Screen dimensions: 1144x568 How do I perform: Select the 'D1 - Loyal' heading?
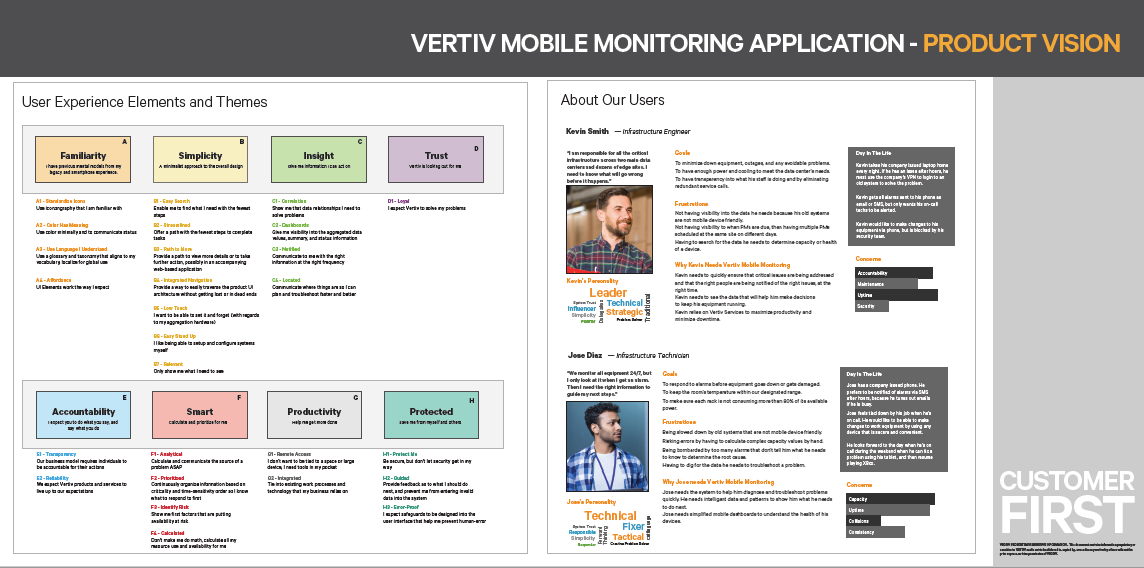398,201
